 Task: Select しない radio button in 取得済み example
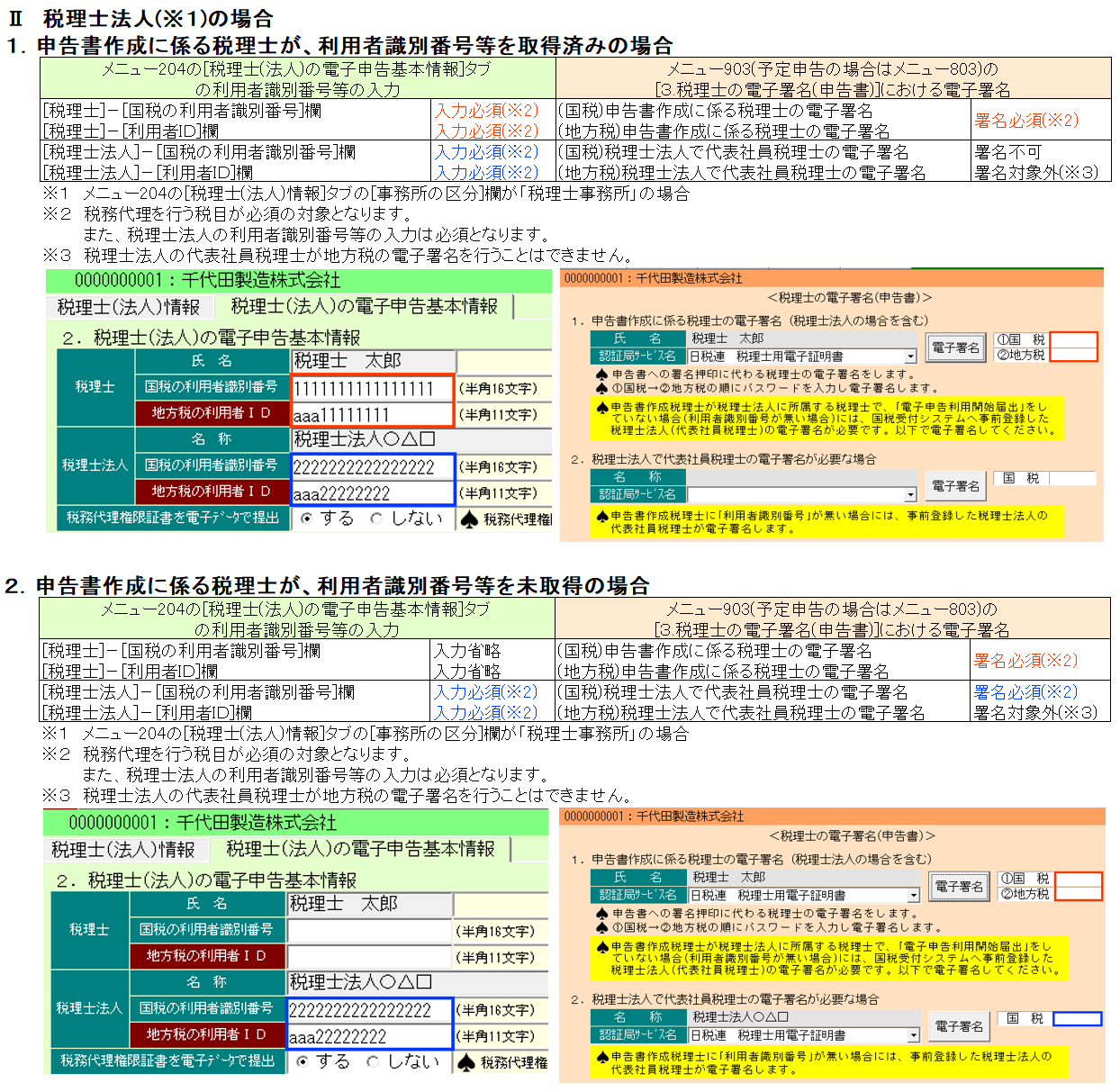[376, 519]
